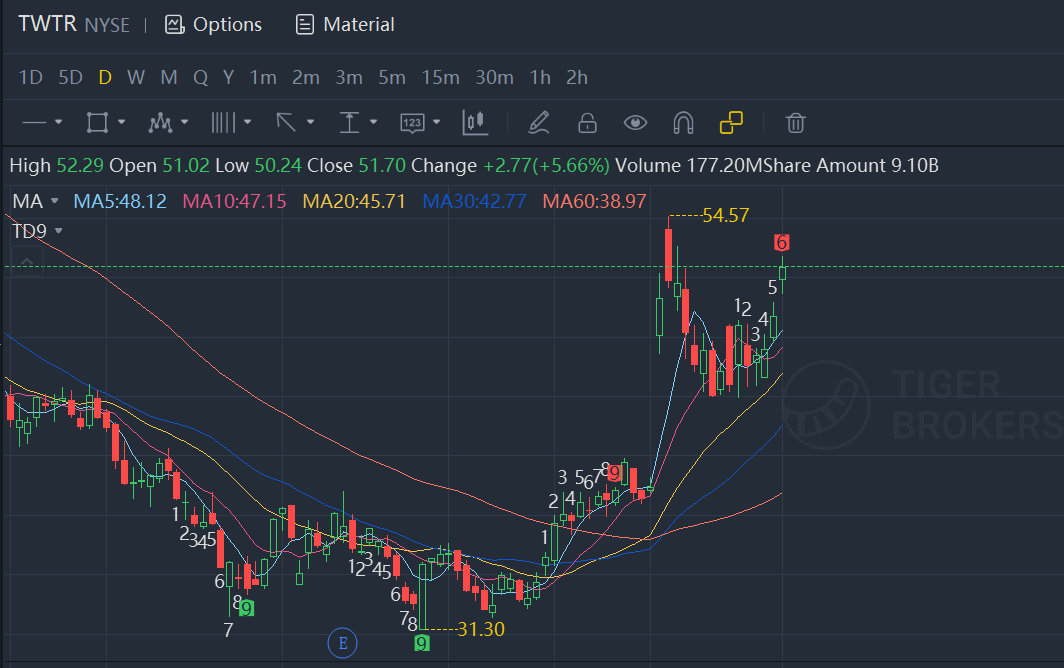Expand the MA indicator dropdown
1064x668 pixels.
(54, 202)
